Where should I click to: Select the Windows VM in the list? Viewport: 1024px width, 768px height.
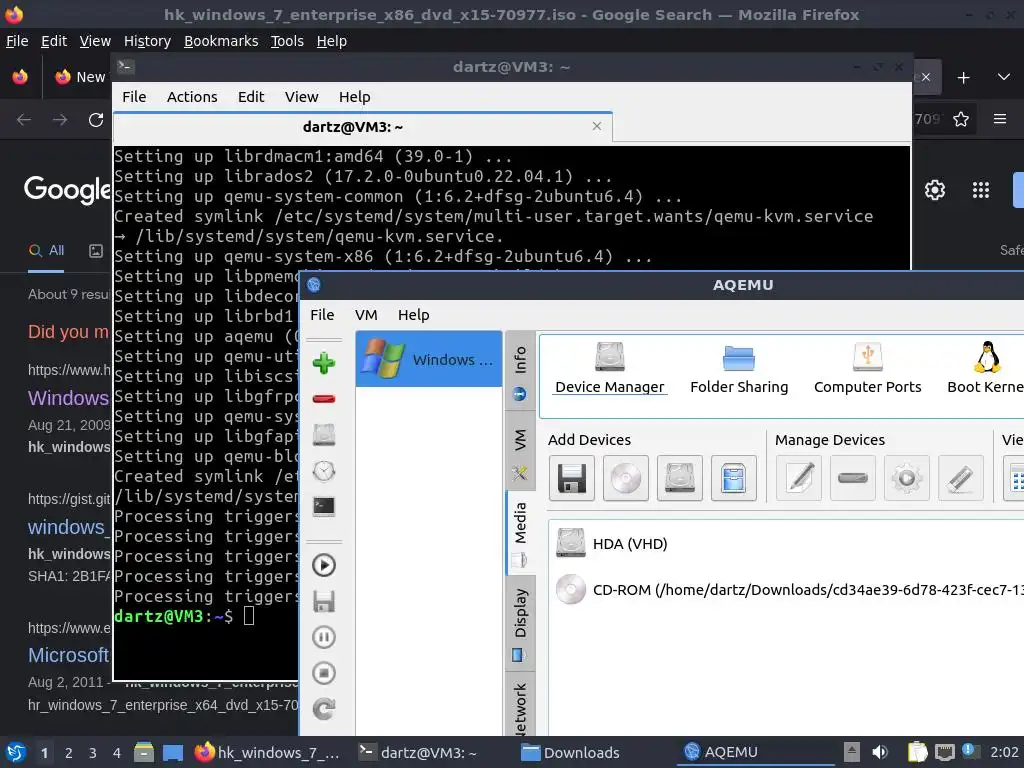429,359
